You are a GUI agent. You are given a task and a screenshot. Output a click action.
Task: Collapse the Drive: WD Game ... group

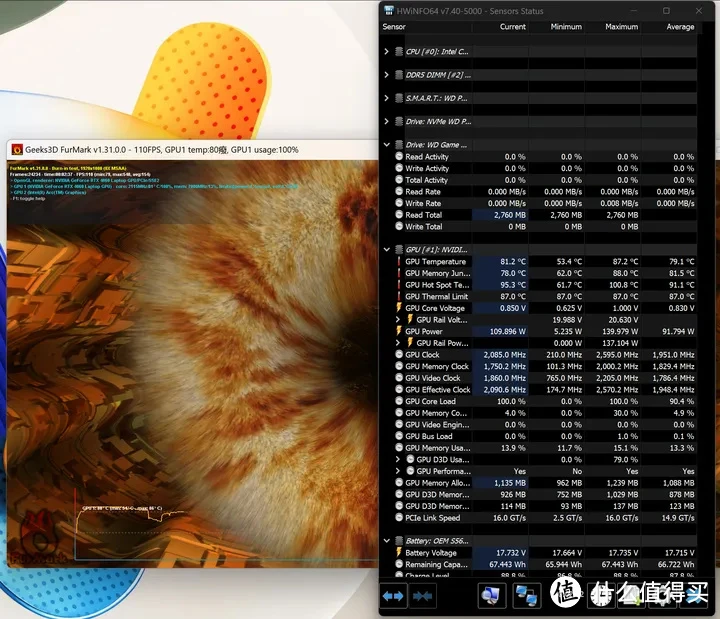coord(387,145)
